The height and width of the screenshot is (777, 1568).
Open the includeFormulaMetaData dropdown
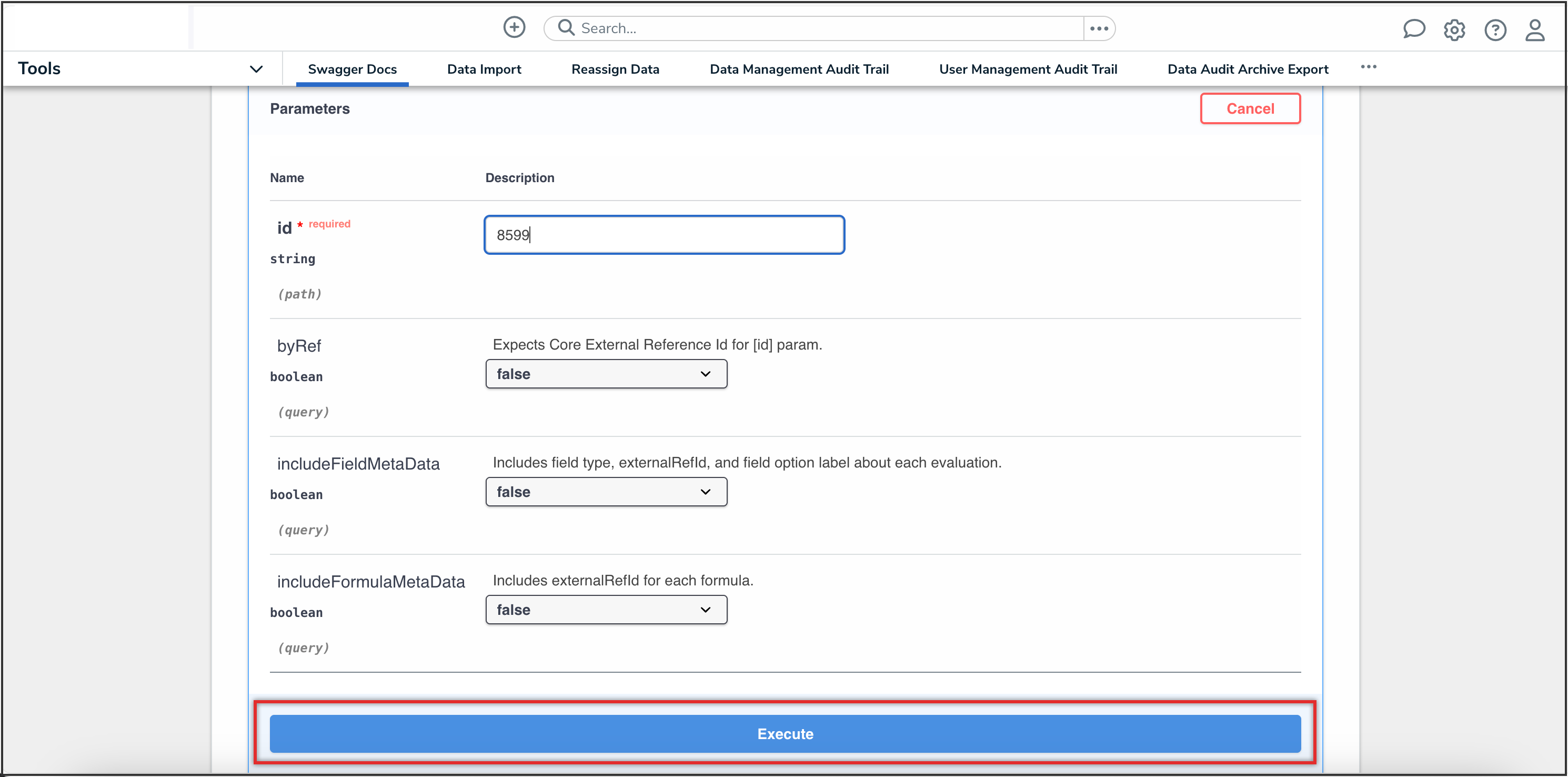pos(606,610)
